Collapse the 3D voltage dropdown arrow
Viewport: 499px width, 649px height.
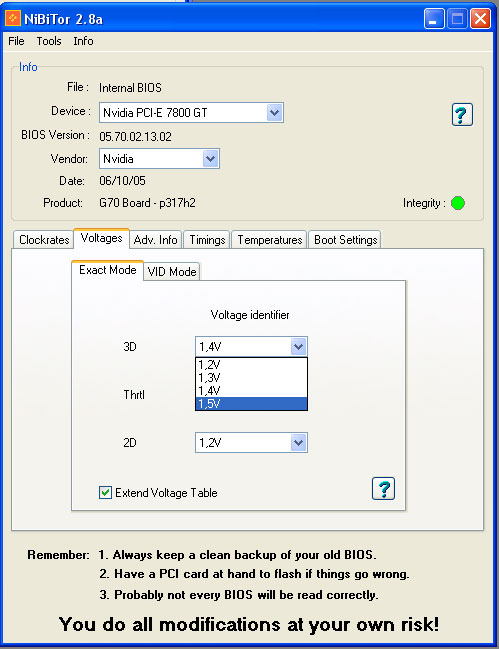tap(298, 346)
